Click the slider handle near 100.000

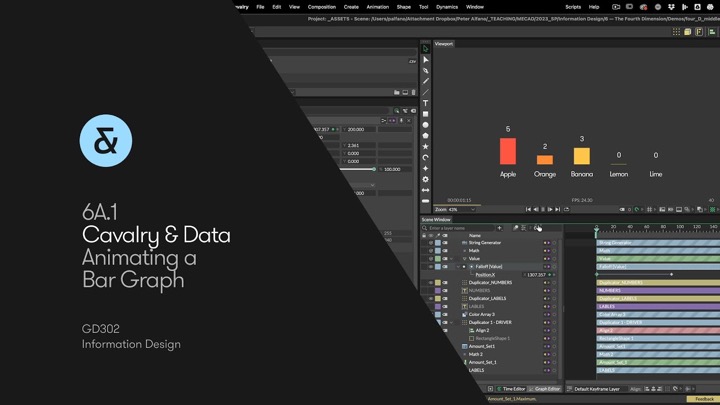pyautogui.click(x=374, y=169)
